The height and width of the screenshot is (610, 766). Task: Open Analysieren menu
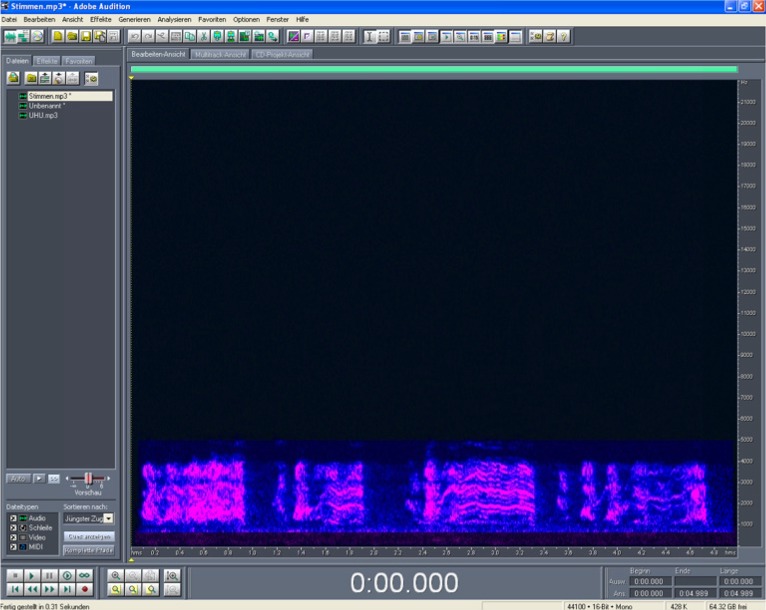coord(174,20)
